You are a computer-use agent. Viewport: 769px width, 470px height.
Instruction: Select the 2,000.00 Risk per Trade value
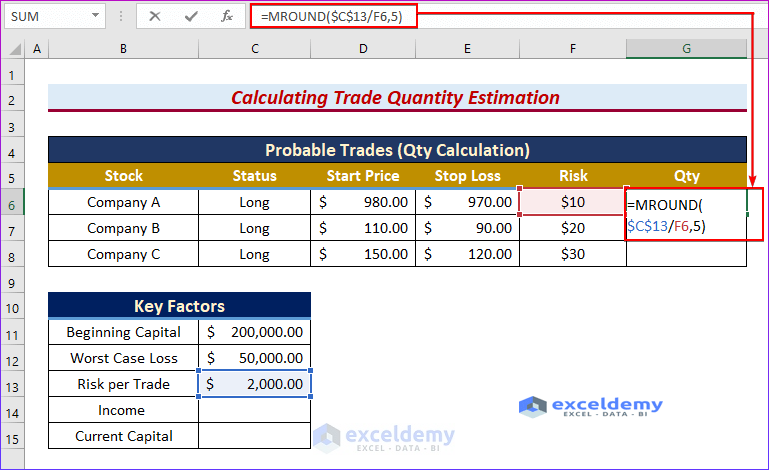(255, 384)
